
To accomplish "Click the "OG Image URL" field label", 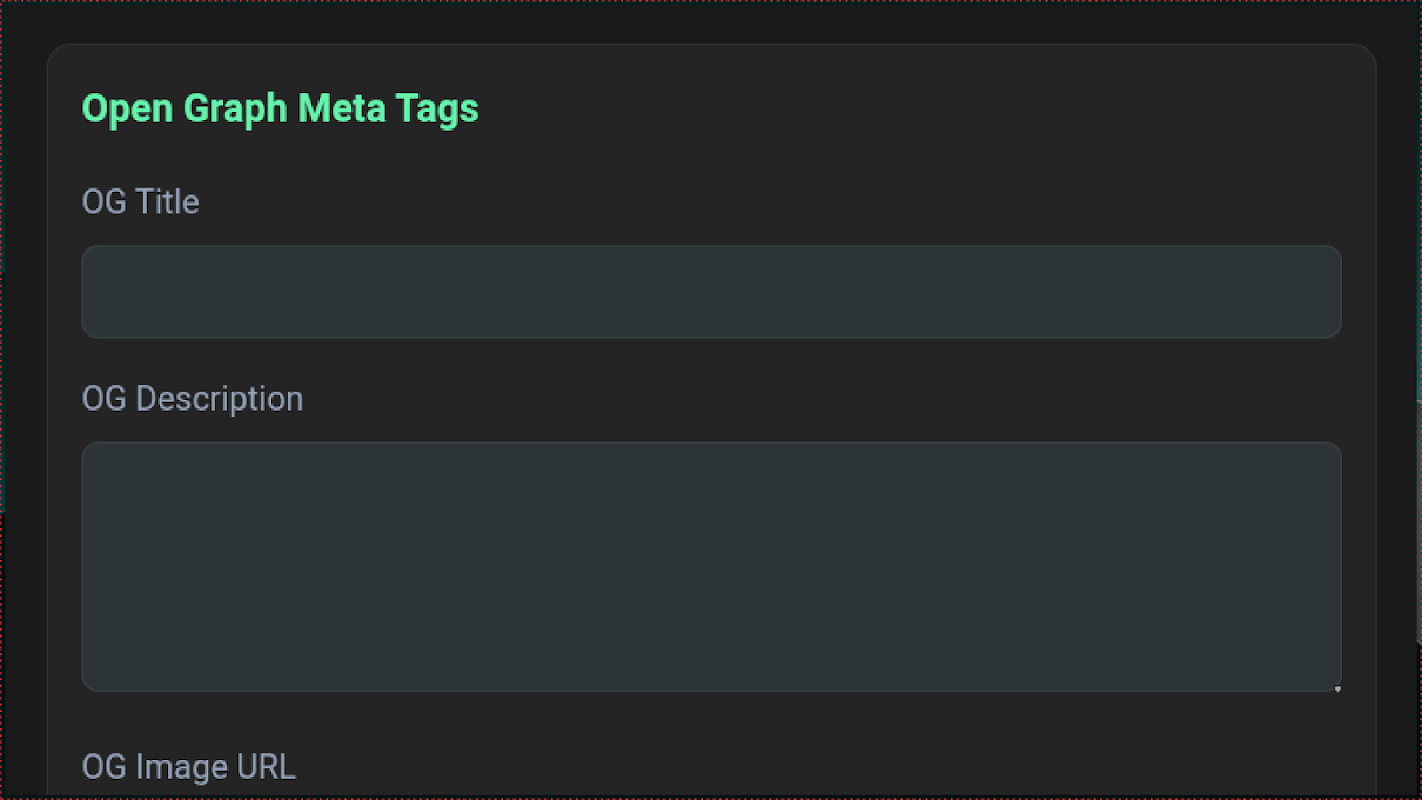I will (188, 767).
